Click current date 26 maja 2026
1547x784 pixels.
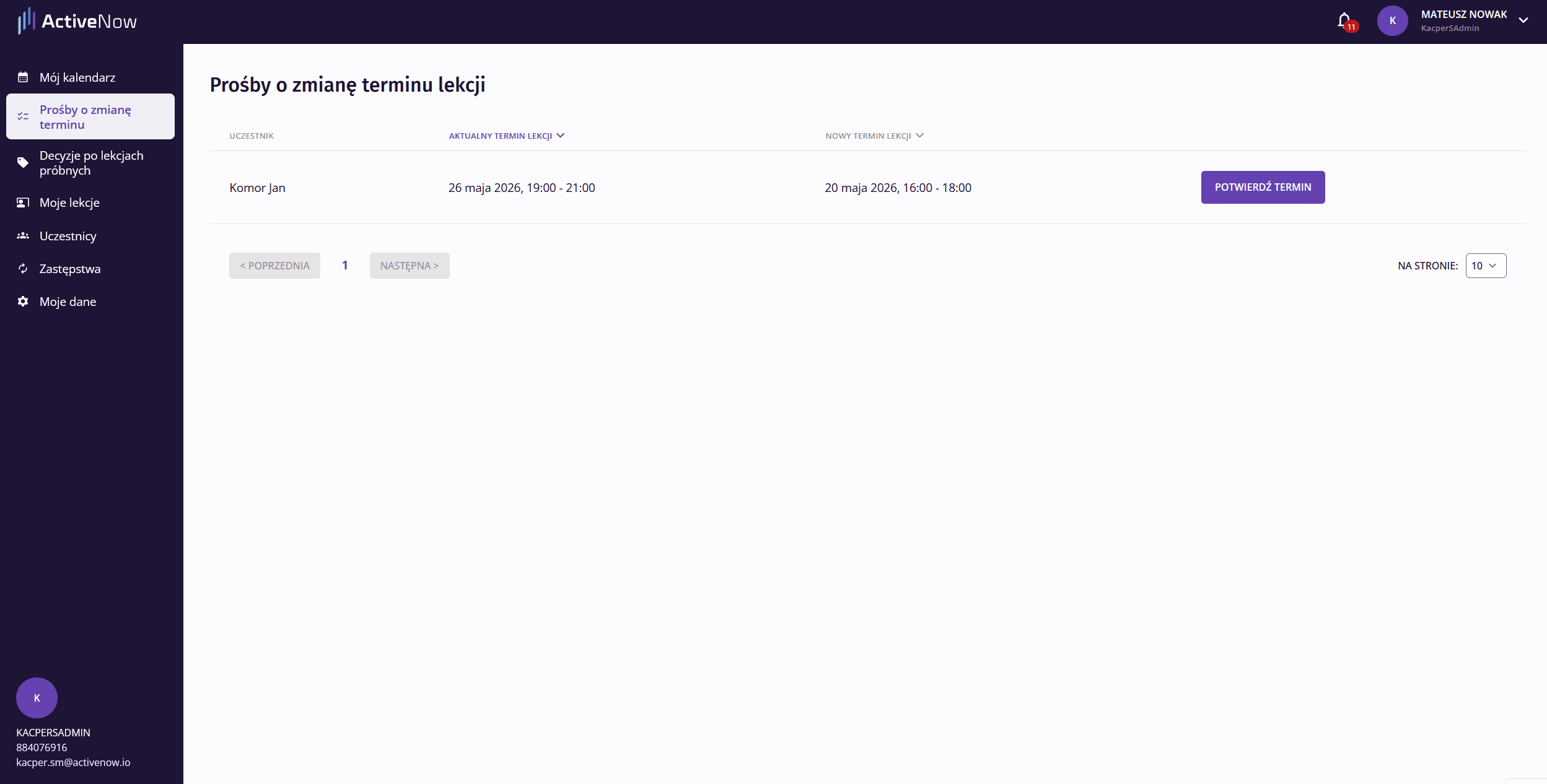click(522, 188)
